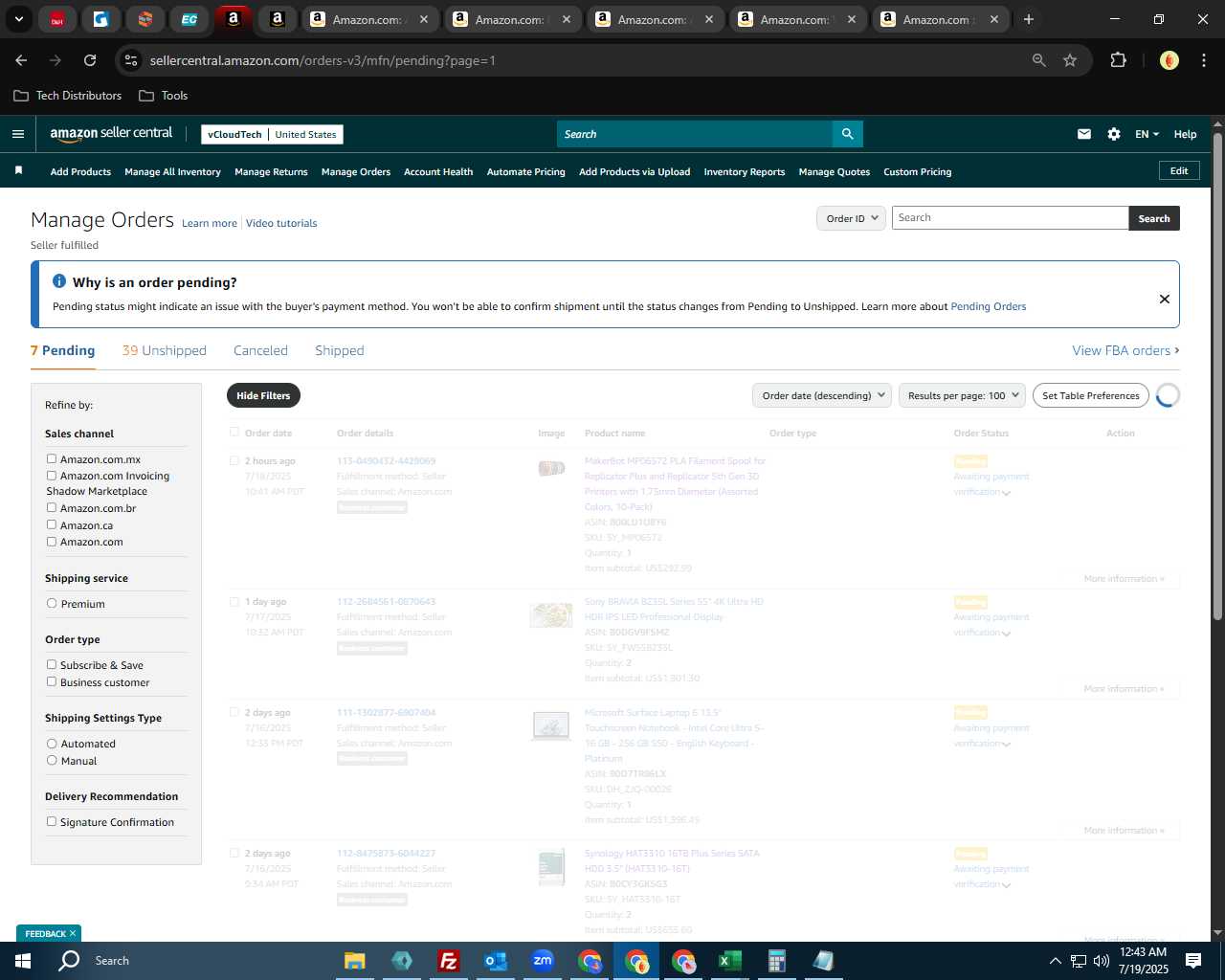Open the Chrome three-dot menu
The image size is (1225, 980).
click(x=1202, y=60)
